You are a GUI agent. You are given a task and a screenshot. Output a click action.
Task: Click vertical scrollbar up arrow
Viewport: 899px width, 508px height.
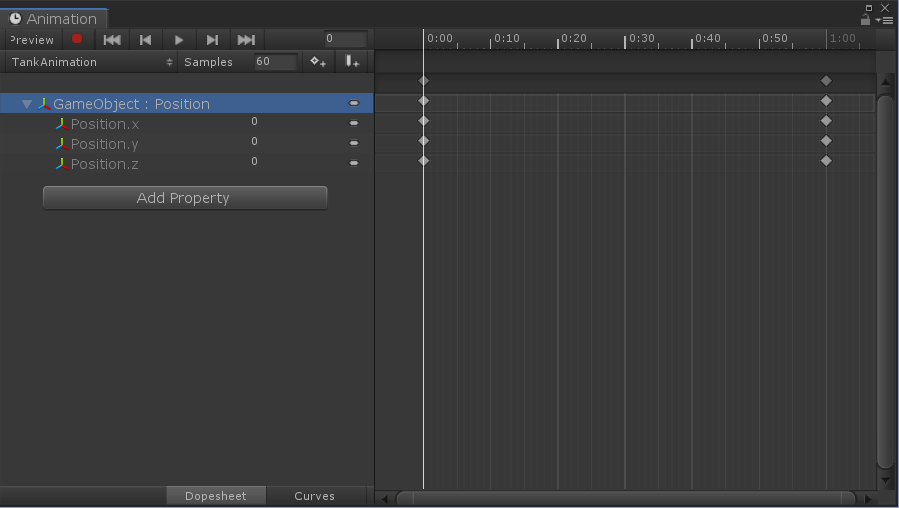pos(885,83)
